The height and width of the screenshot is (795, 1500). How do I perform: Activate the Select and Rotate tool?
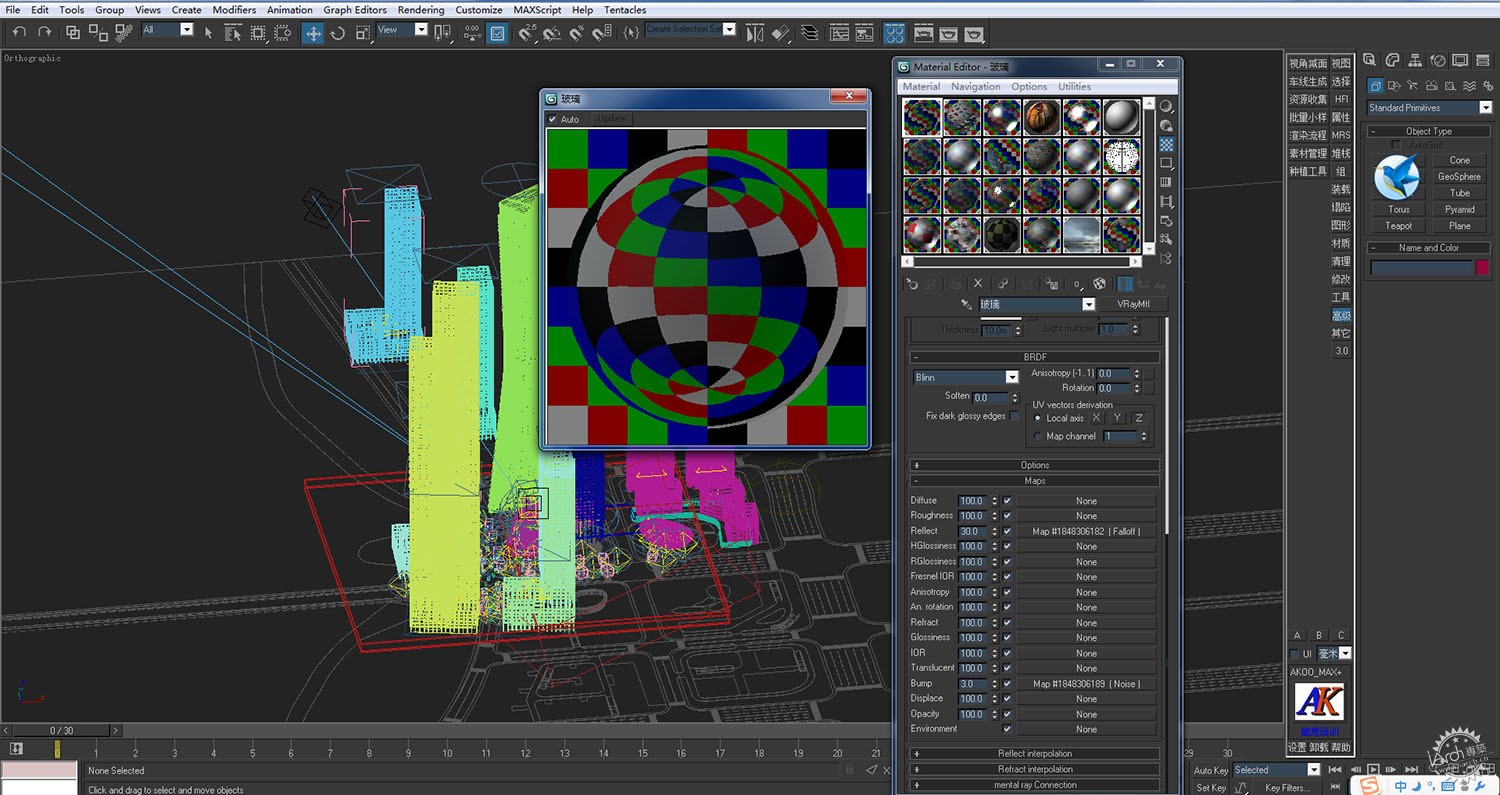pyautogui.click(x=337, y=33)
